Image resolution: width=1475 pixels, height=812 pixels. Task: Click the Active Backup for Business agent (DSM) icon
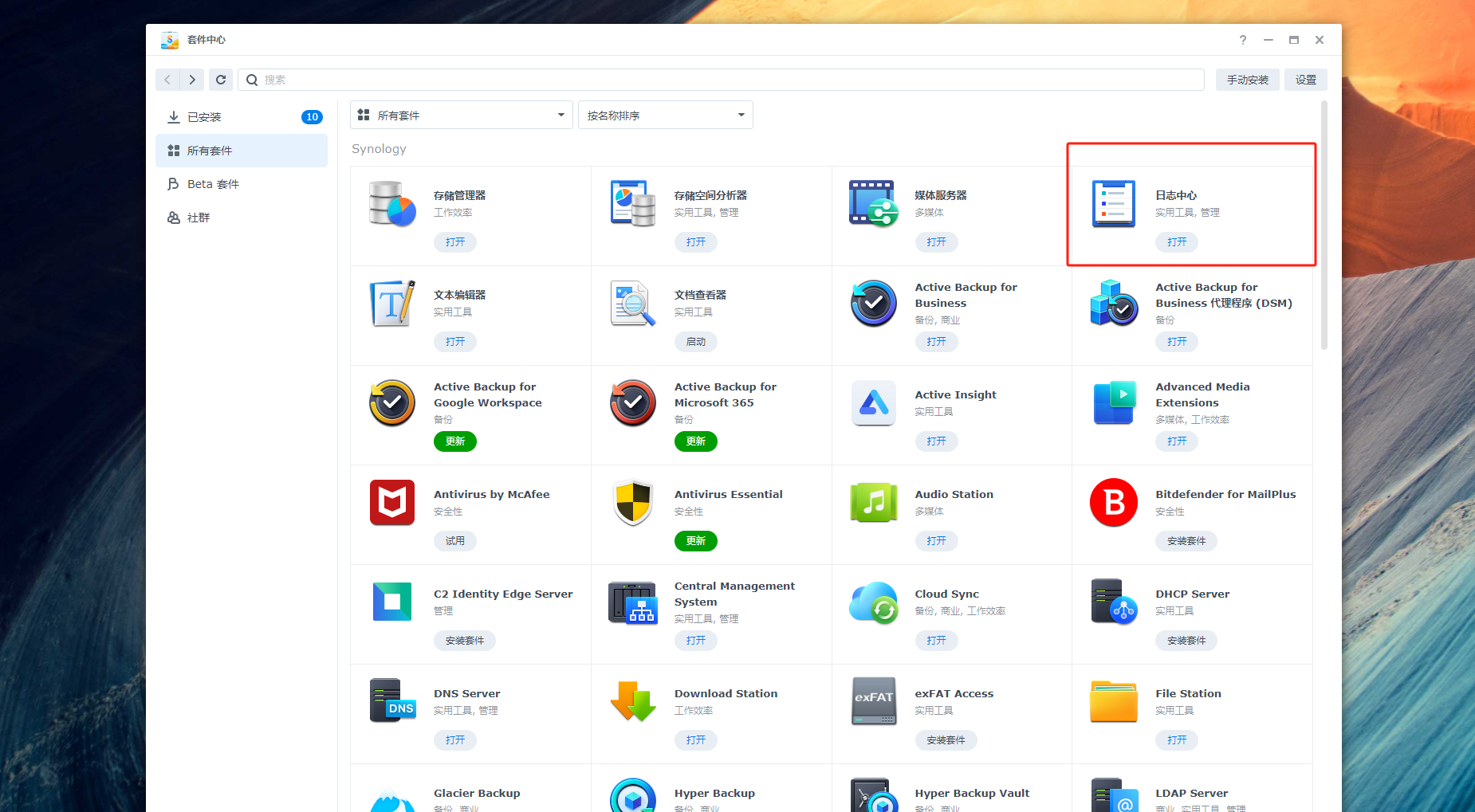click(1114, 304)
